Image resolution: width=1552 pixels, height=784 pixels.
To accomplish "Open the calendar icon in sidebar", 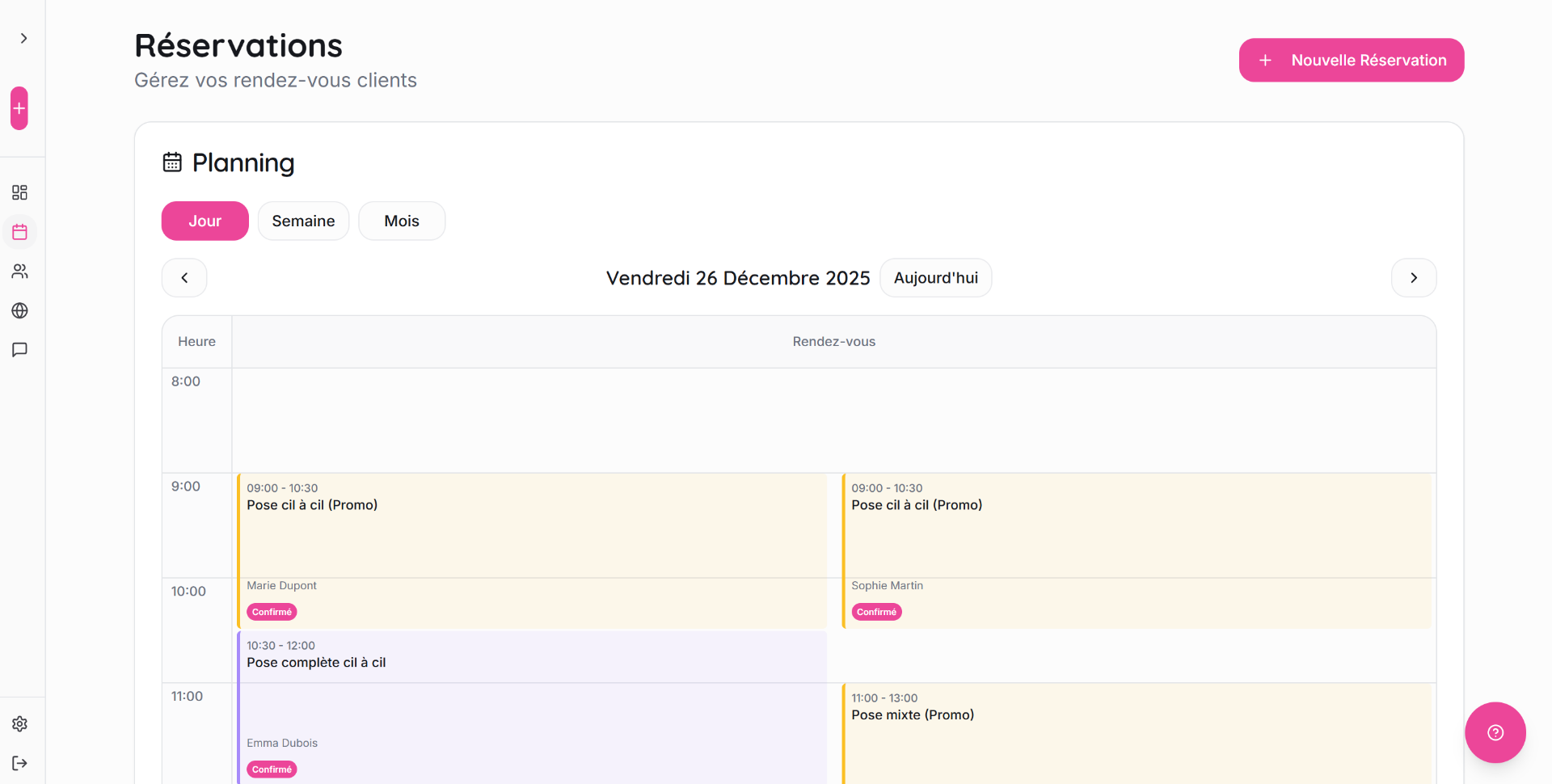I will [x=19, y=232].
